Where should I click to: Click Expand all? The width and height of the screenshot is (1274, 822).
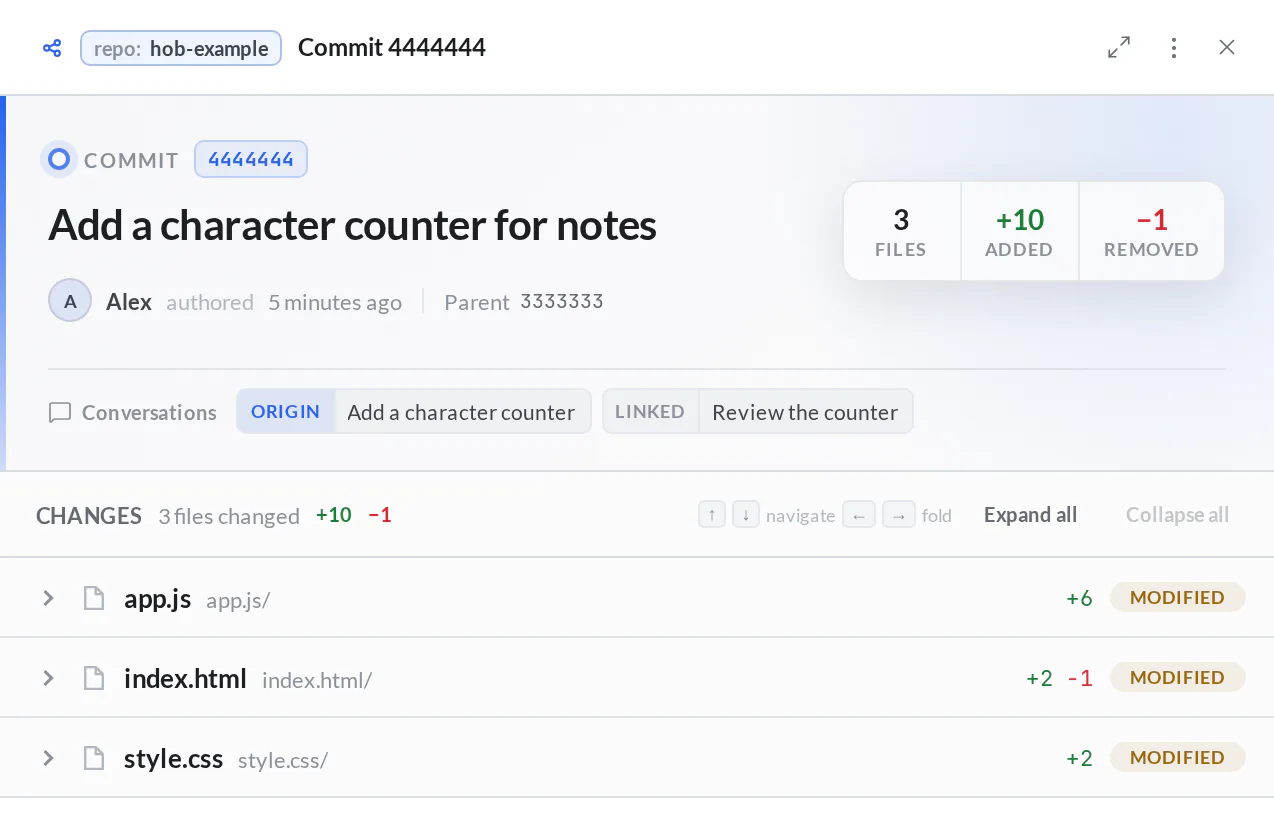click(1031, 515)
